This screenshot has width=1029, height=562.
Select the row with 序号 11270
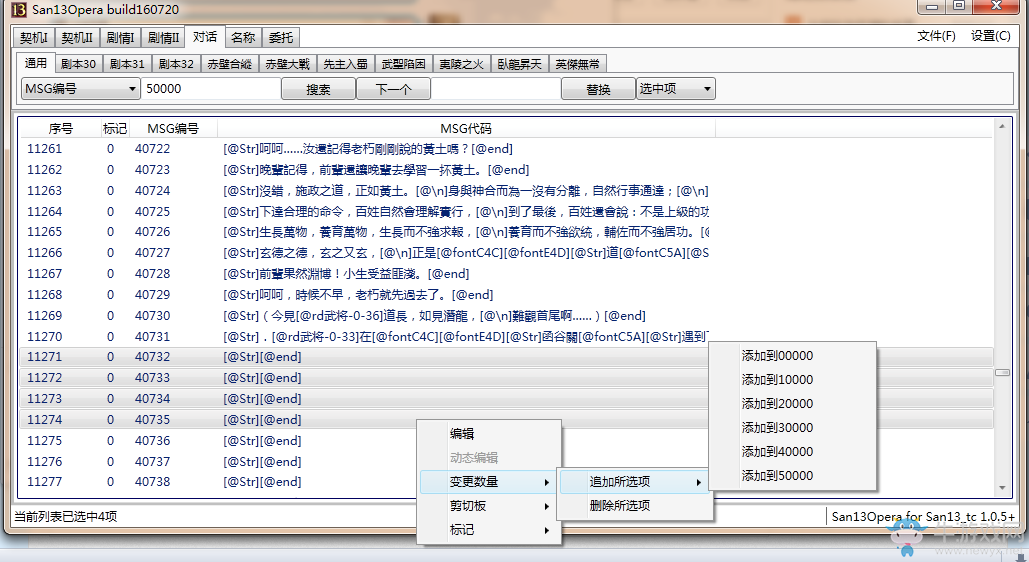(x=506, y=337)
